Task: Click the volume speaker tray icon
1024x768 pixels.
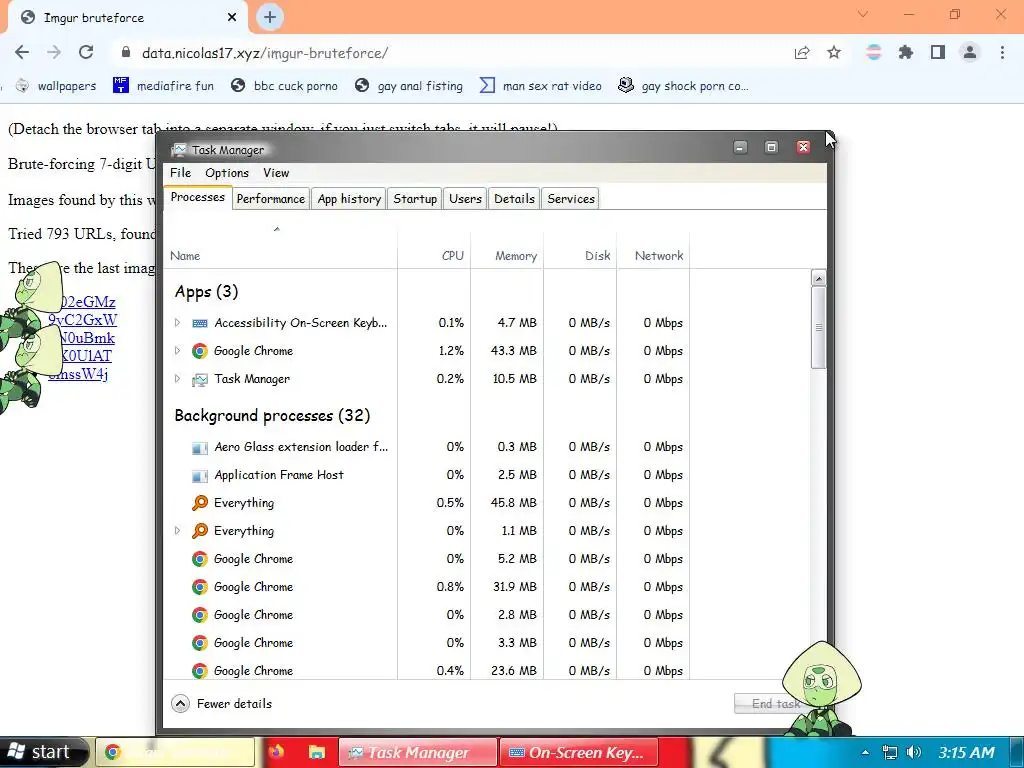Action: coord(914,752)
